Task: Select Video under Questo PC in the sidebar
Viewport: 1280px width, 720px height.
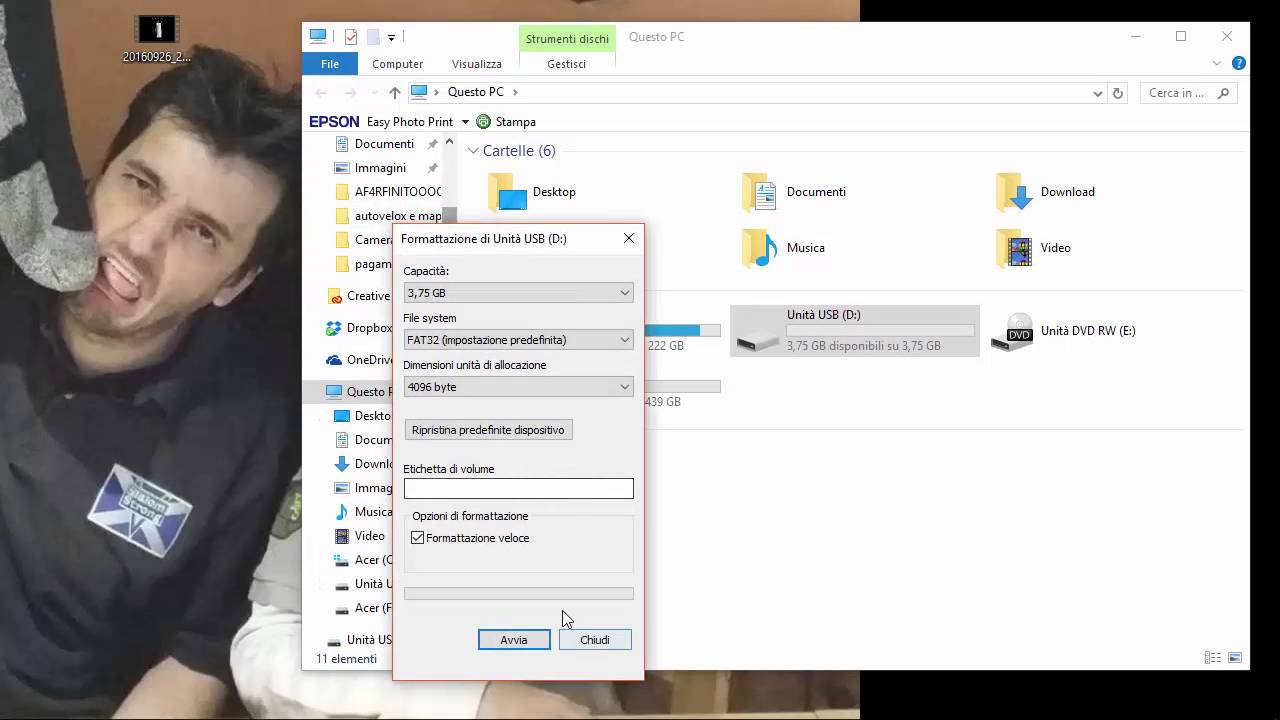Action: tap(360, 536)
